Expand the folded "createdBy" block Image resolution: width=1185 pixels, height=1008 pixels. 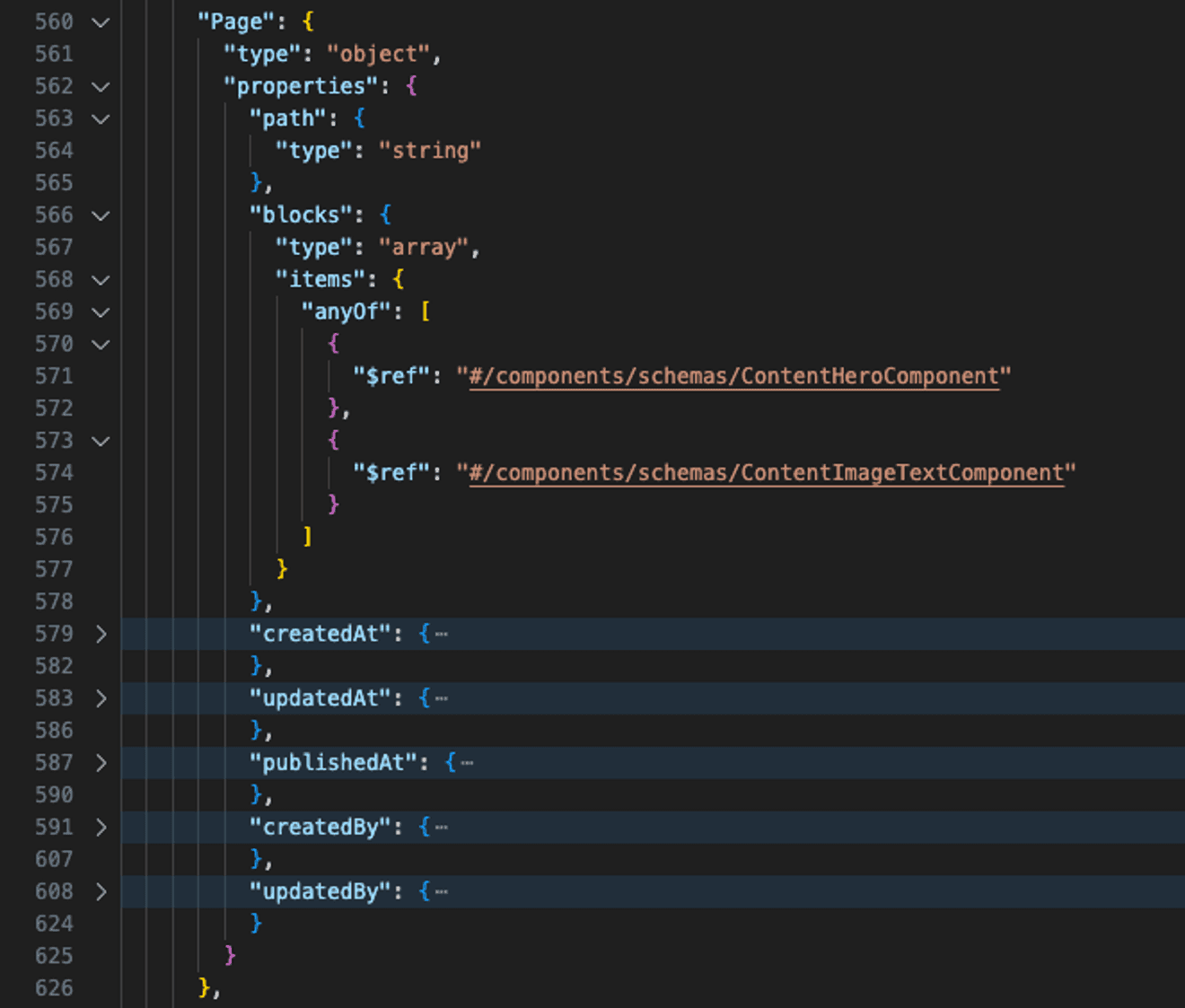[101, 827]
